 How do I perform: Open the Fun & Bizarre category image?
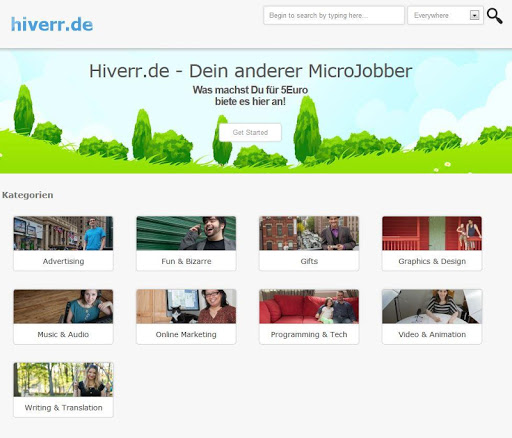click(x=186, y=233)
